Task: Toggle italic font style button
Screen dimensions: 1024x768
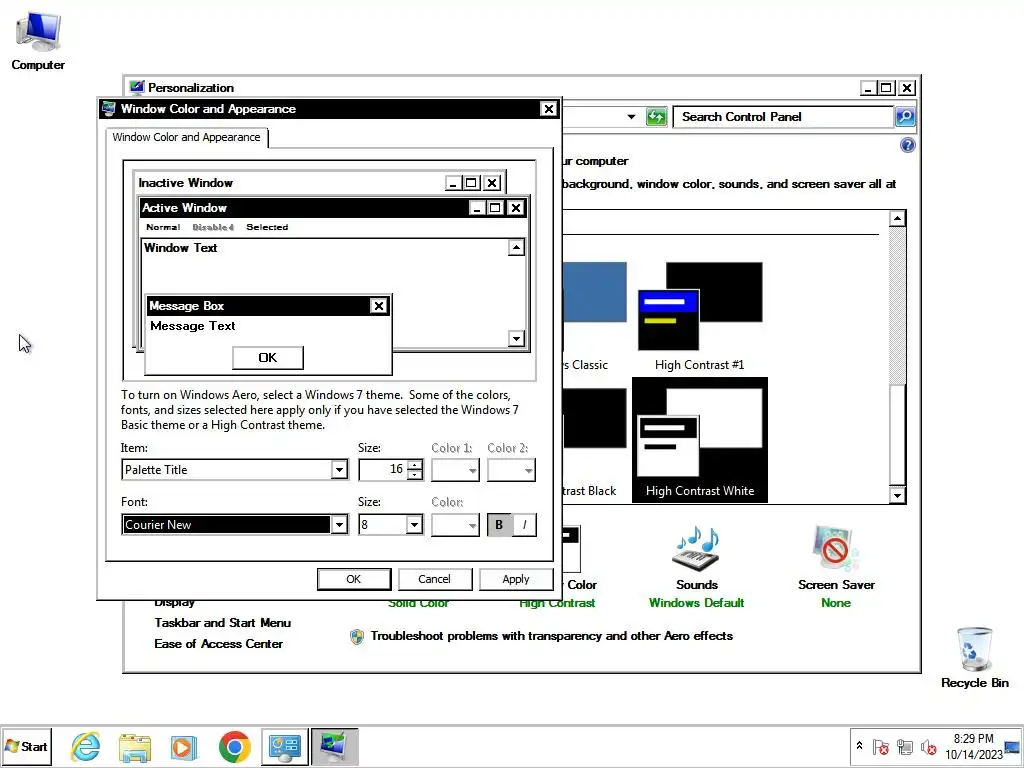Action: [524, 524]
